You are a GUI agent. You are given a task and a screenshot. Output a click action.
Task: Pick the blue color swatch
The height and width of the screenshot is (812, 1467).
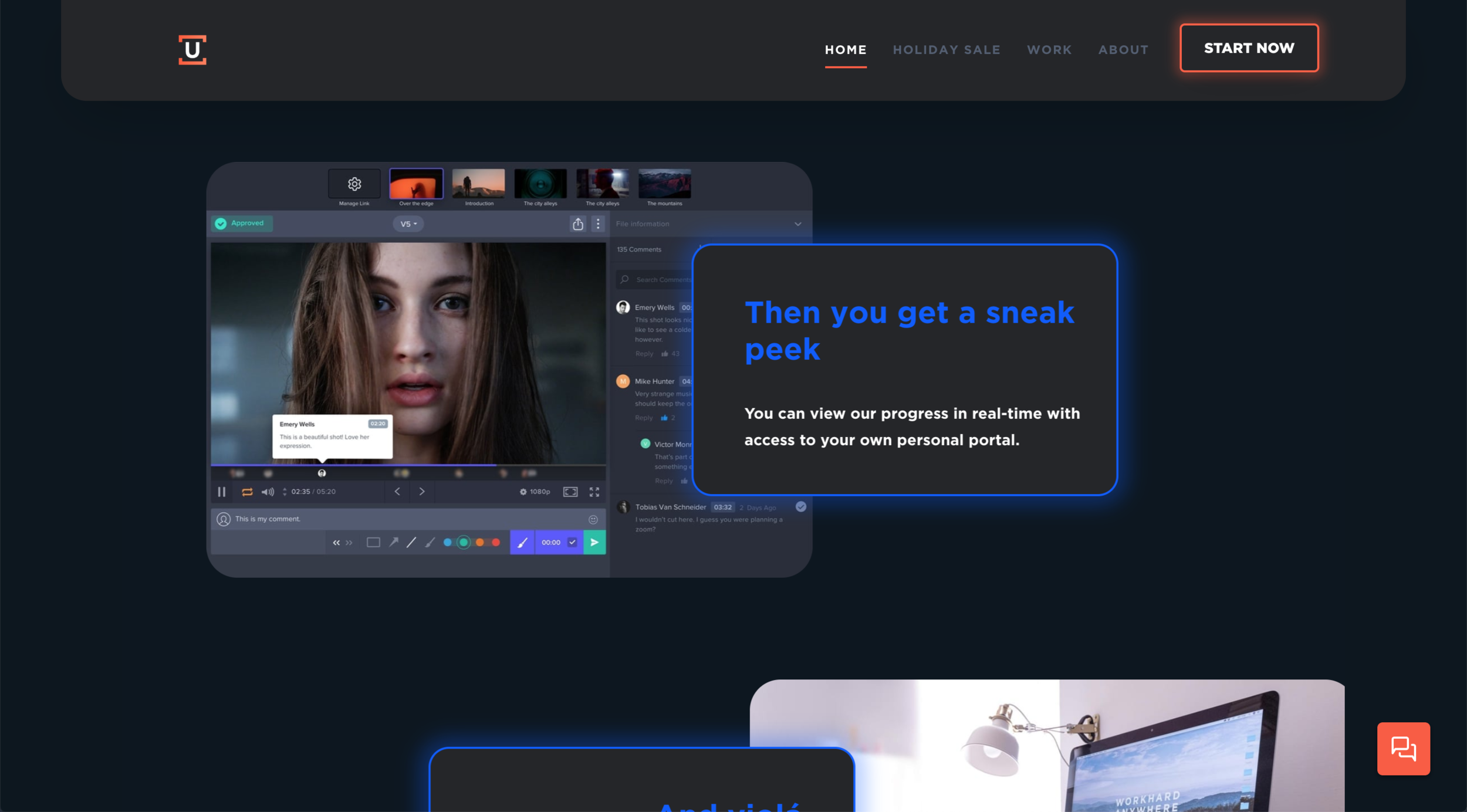(x=448, y=543)
